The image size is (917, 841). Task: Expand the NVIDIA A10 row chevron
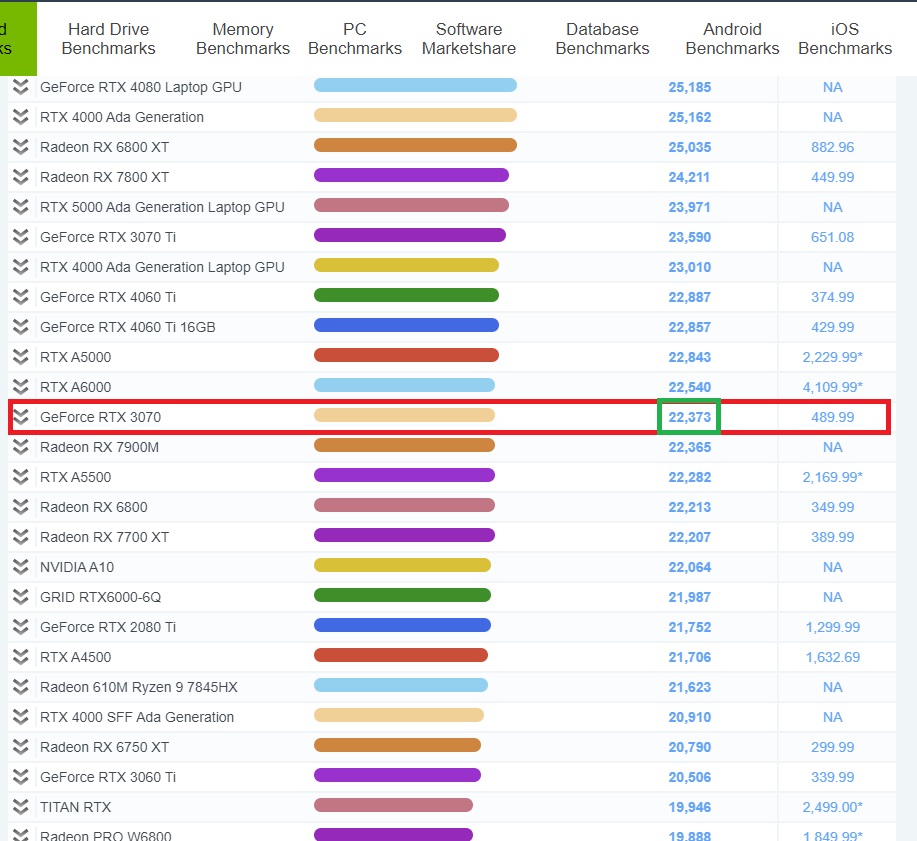coord(20,567)
